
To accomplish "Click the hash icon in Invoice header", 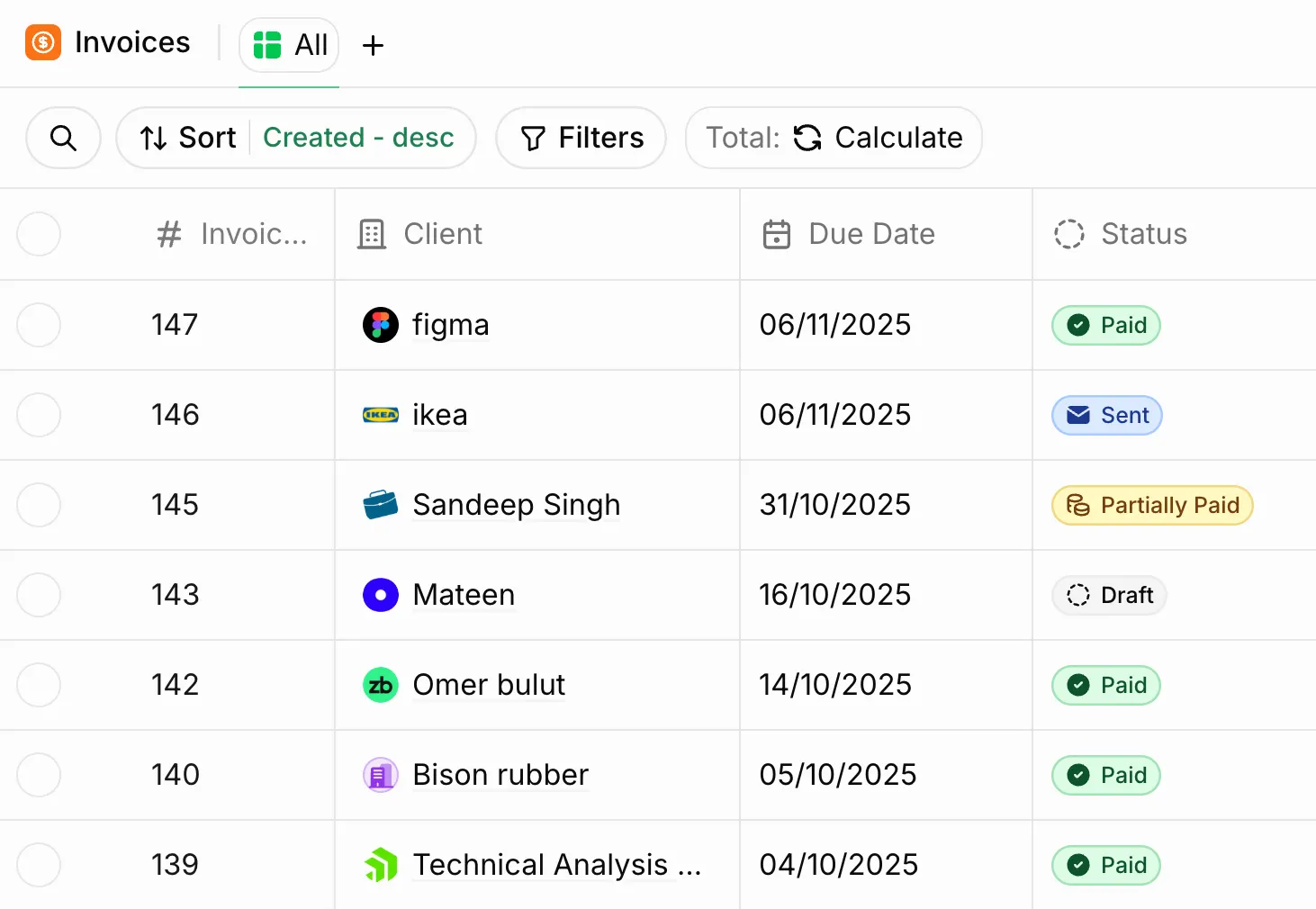I will [x=169, y=234].
